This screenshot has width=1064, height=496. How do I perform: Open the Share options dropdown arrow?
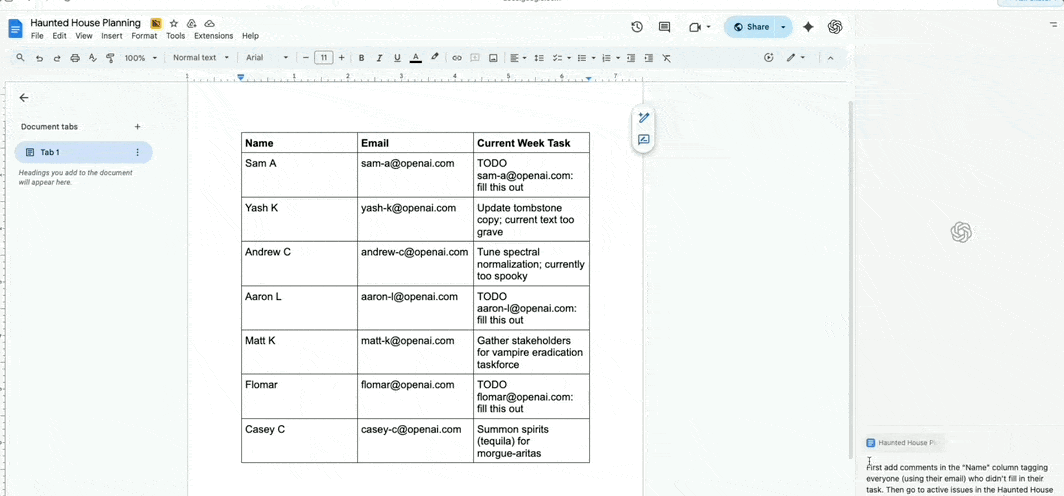(784, 27)
